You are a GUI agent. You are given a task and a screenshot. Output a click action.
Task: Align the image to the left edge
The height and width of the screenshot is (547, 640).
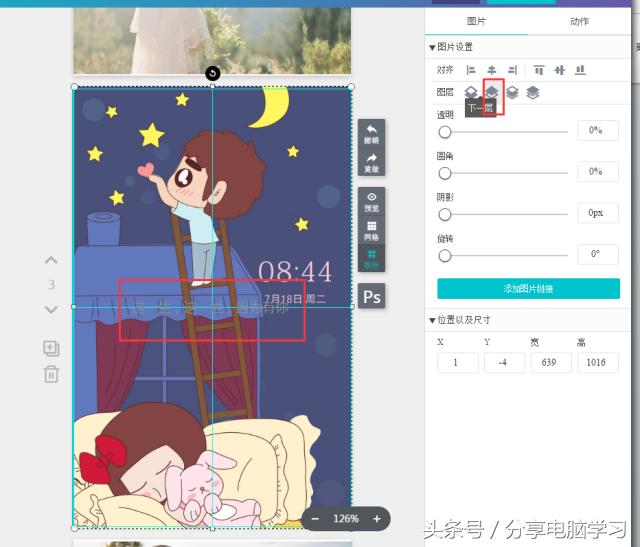pos(471,70)
